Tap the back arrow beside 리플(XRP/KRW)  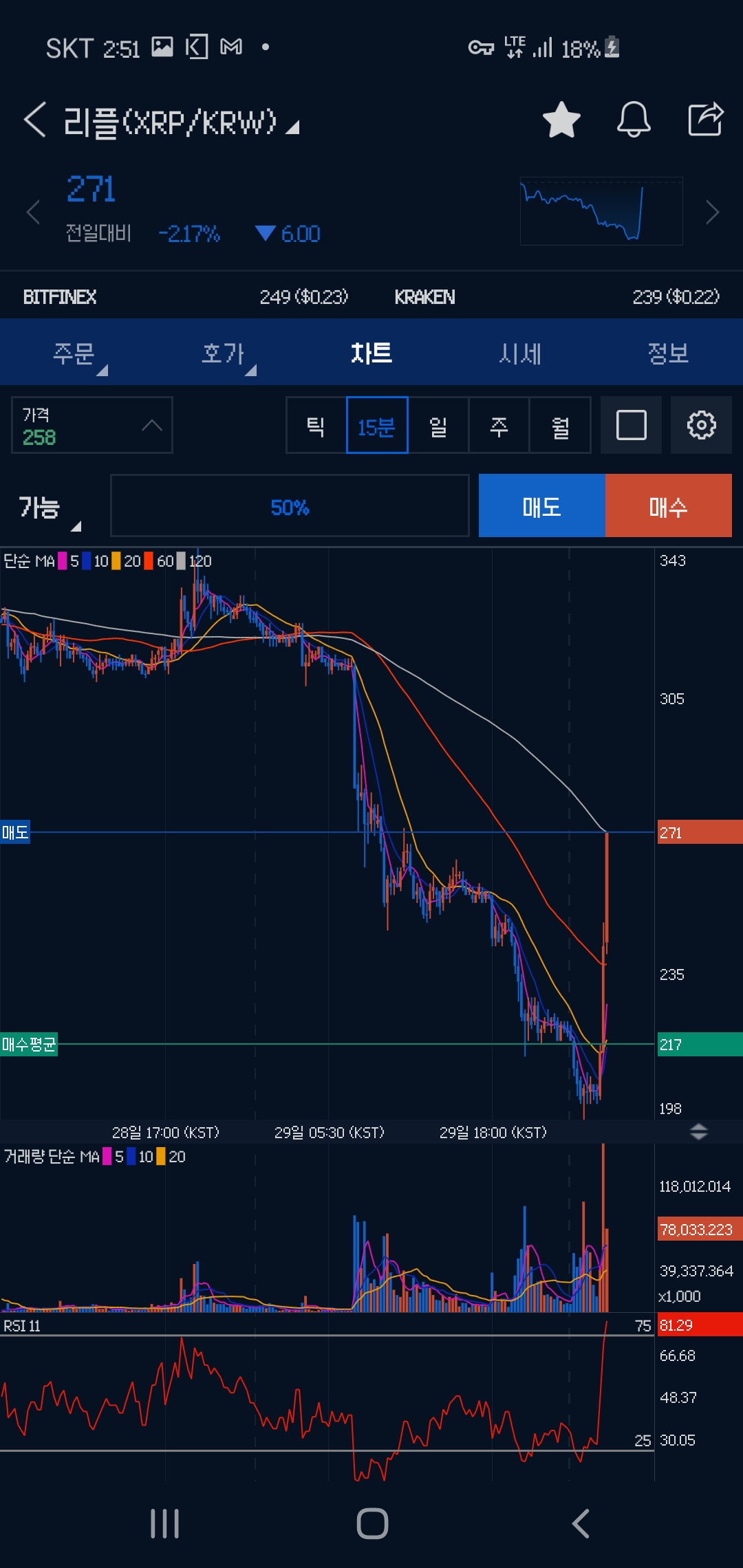click(x=36, y=120)
